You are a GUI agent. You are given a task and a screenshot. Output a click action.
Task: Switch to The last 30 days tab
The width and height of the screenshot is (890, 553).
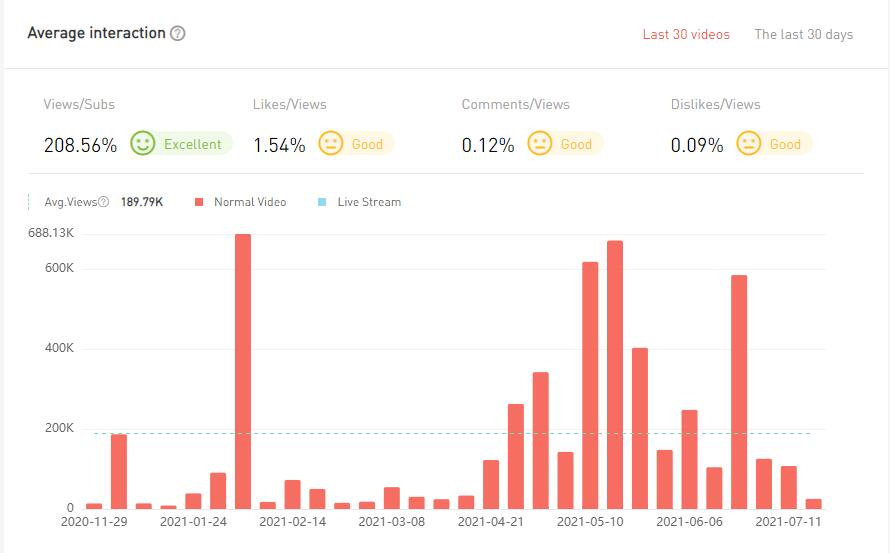click(x=803, y=34)
